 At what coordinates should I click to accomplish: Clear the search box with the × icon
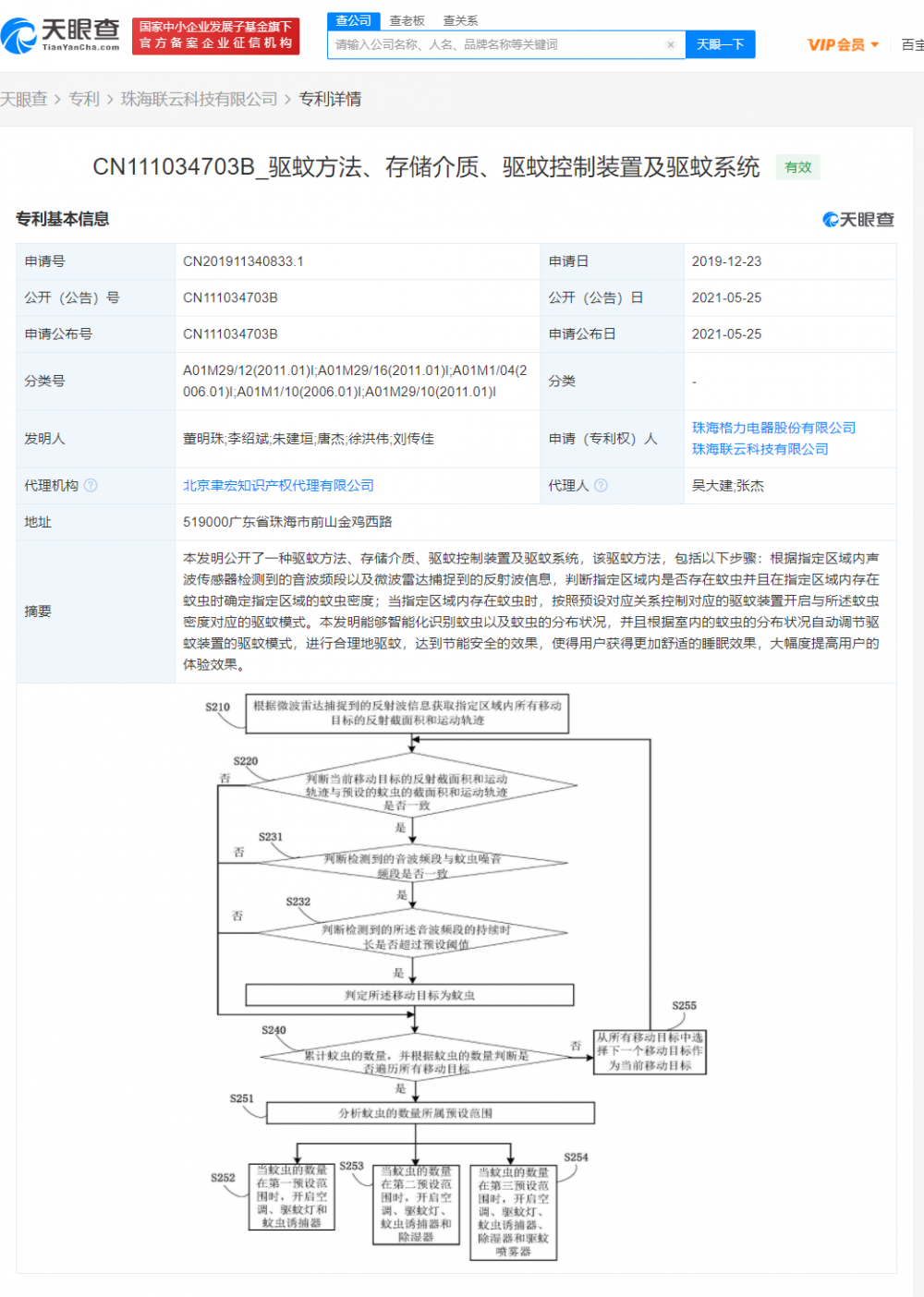point(672,43)
